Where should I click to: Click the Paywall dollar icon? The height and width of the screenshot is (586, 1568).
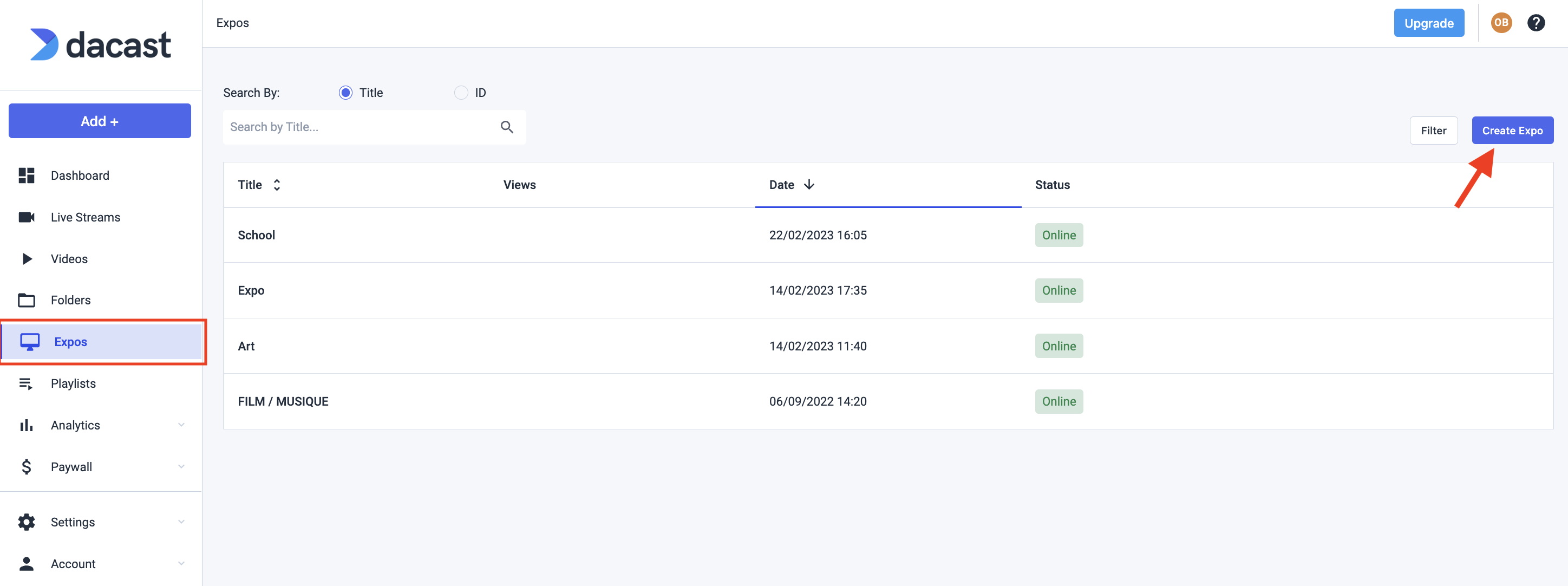tap(26, 467)
